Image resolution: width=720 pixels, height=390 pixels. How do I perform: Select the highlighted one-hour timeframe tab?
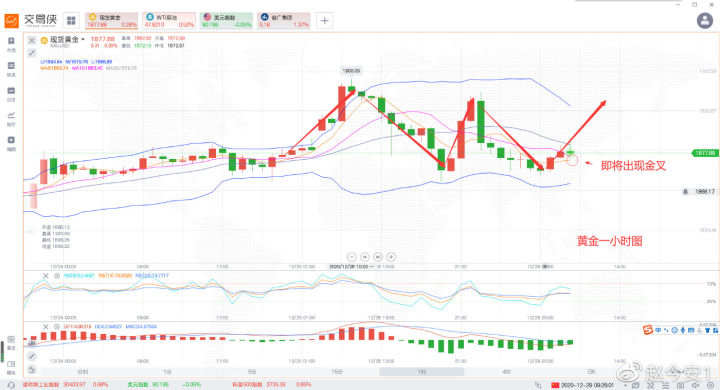[422, 371]
